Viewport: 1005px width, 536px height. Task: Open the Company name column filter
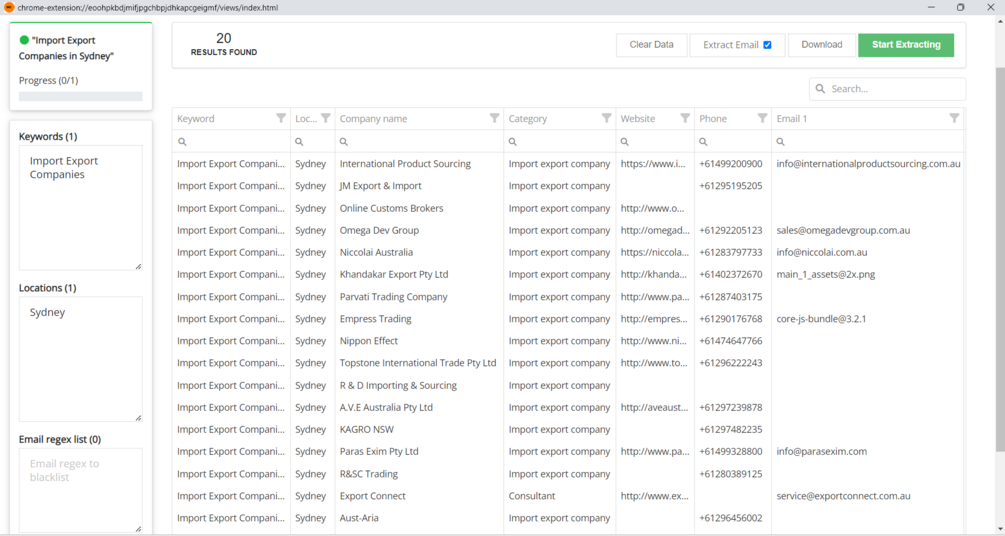(494, 118)
